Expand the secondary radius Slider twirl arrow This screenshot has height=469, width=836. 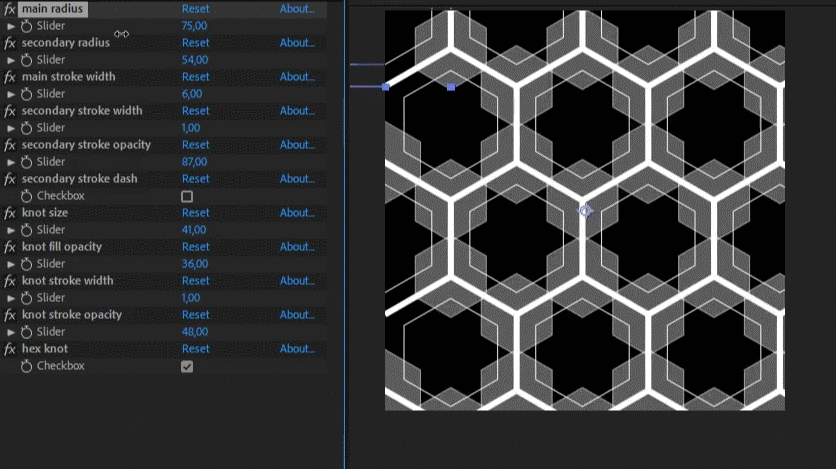tap(11, 60)
